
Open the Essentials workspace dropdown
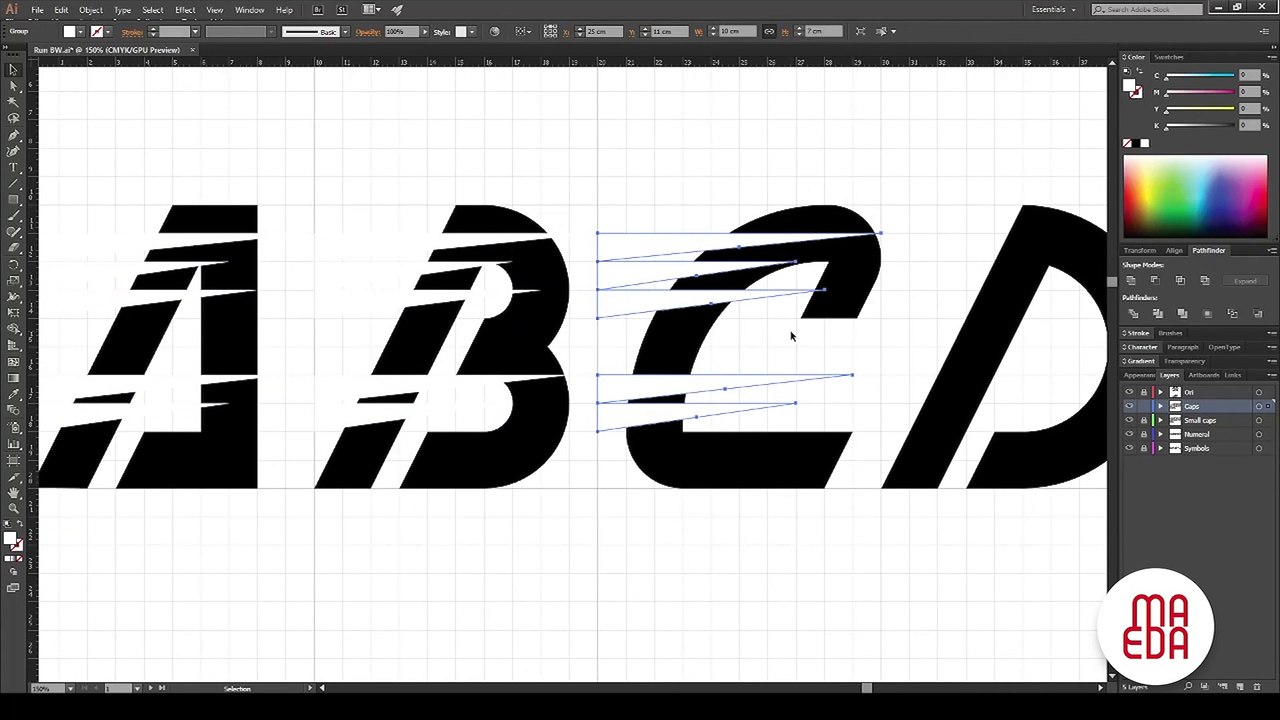click(x=1054, y=10)
